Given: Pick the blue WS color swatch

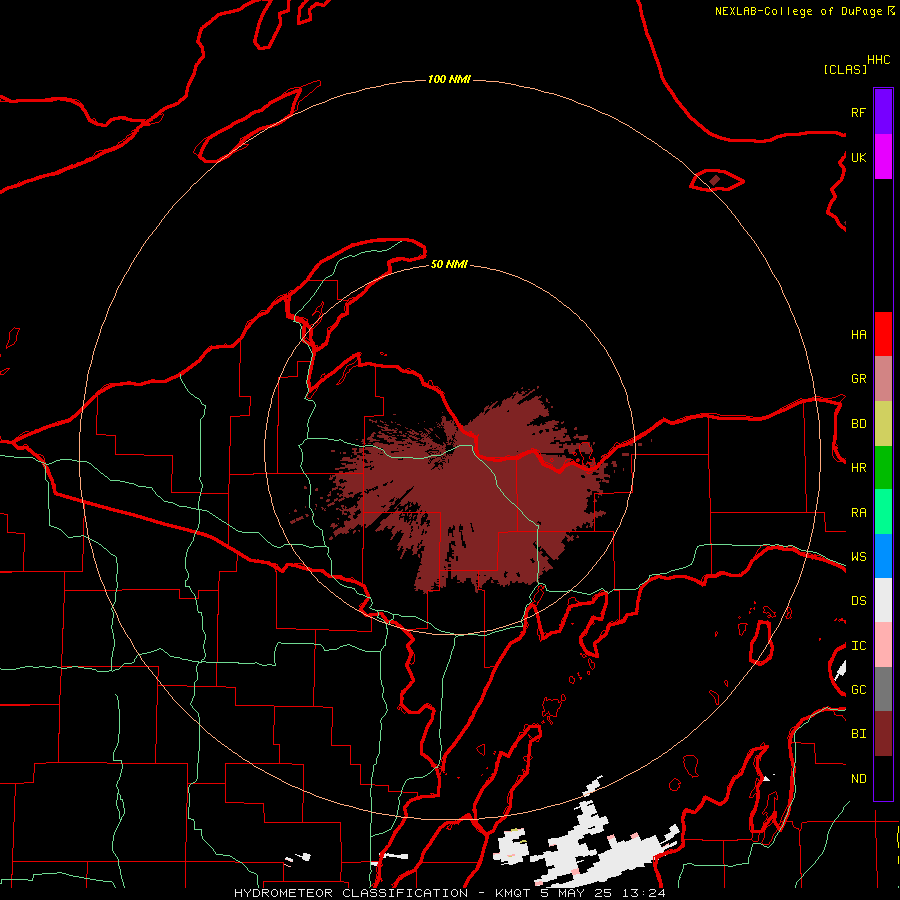Looking at the screenshot, I should click(x=883, y=556).
